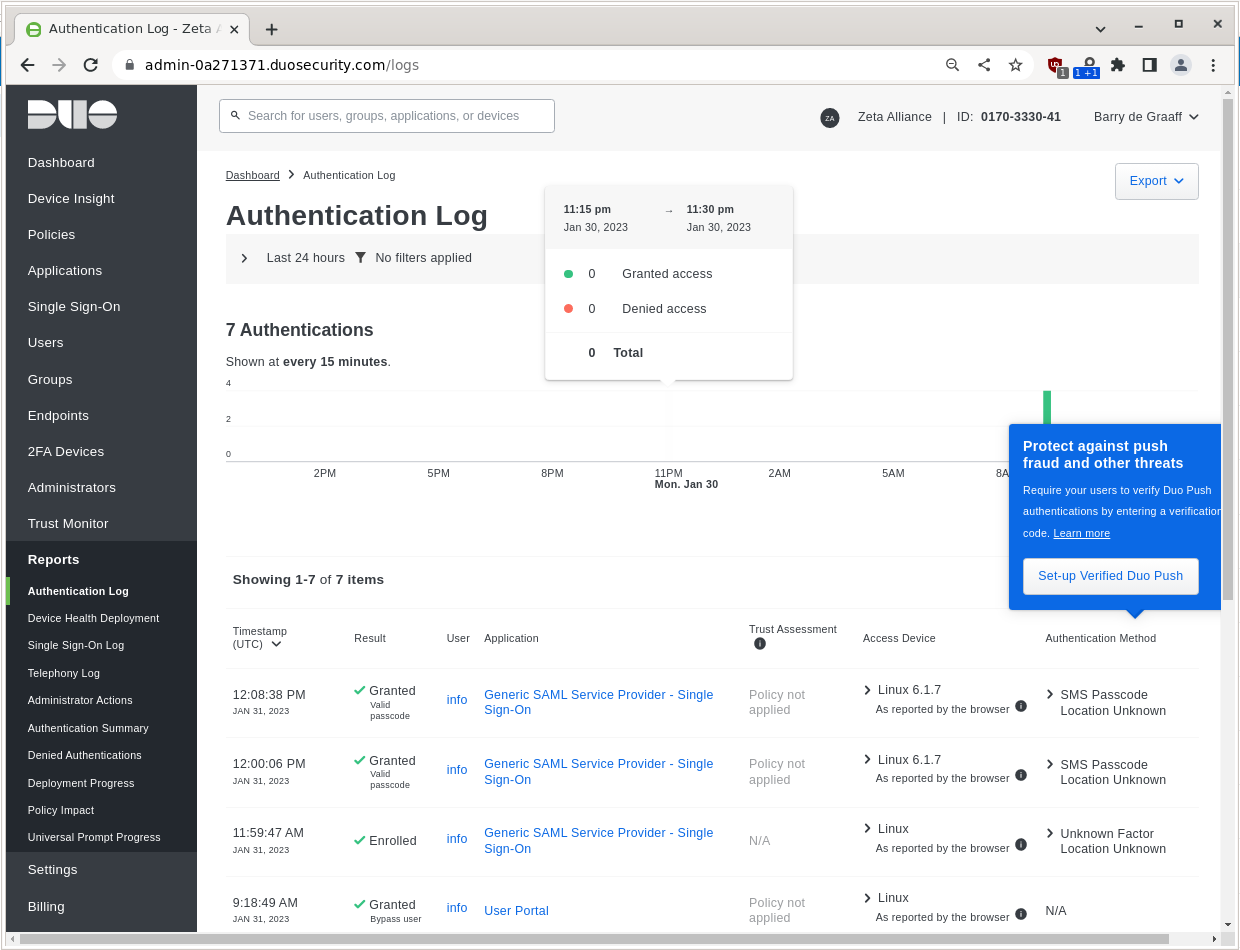This screenshot has height=950, width=1240.
Task: Click Learn more link in promo
Action: tap(1081, 533)
